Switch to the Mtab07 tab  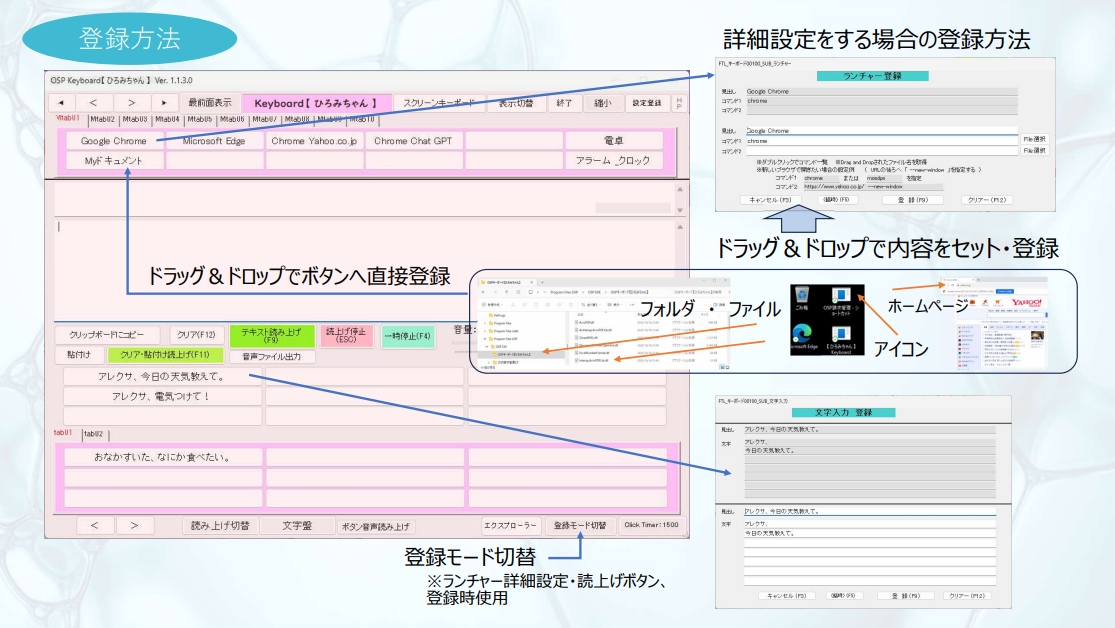pyautogui.click(x=264, y=119)
